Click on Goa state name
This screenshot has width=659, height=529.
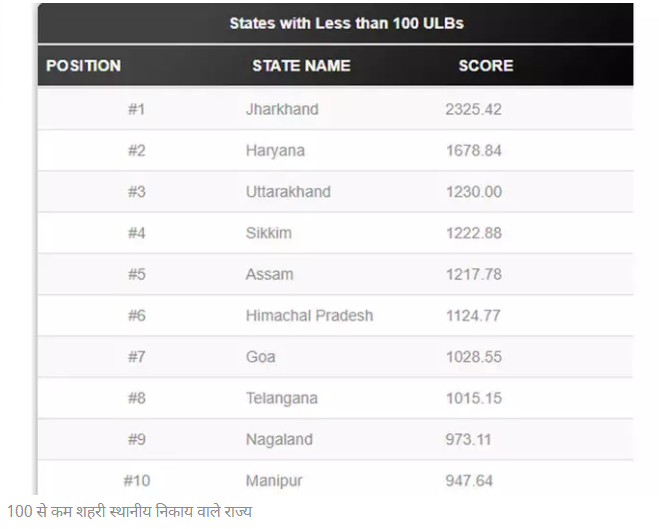click(261, 357)
